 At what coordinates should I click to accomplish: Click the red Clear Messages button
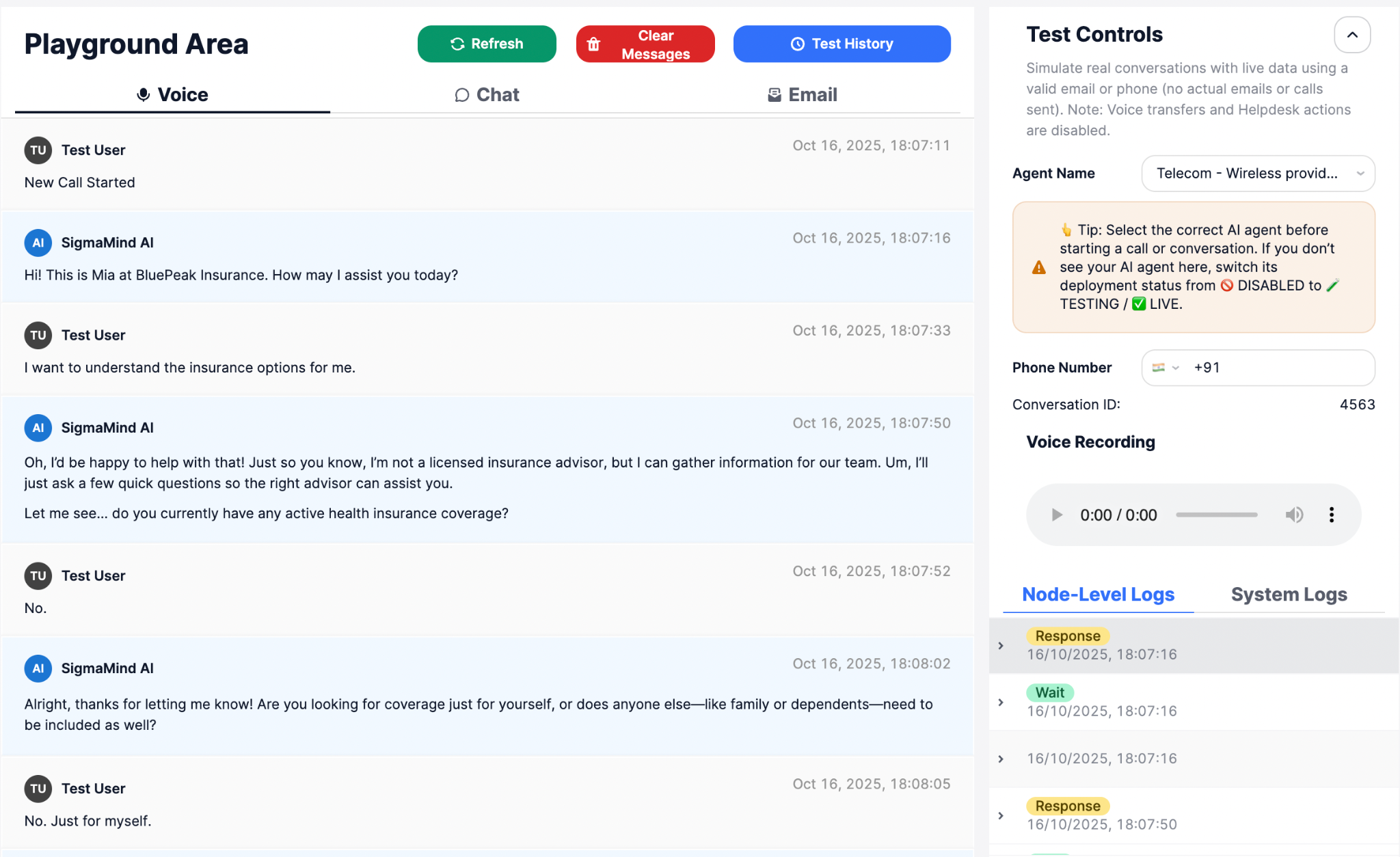[x=645, y=44]
